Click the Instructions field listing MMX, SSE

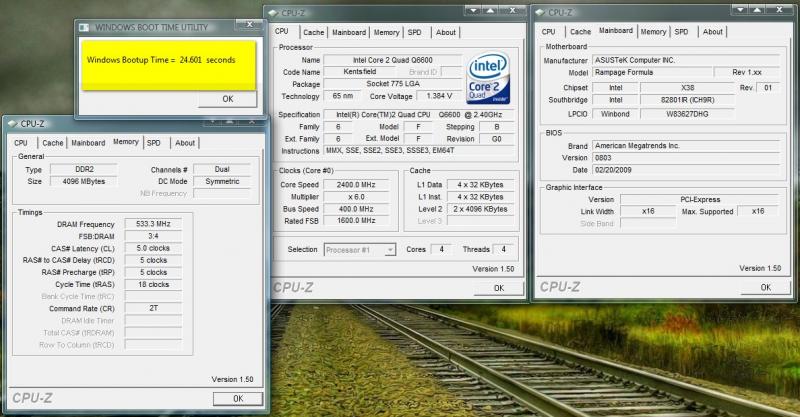tap(418, 151)
